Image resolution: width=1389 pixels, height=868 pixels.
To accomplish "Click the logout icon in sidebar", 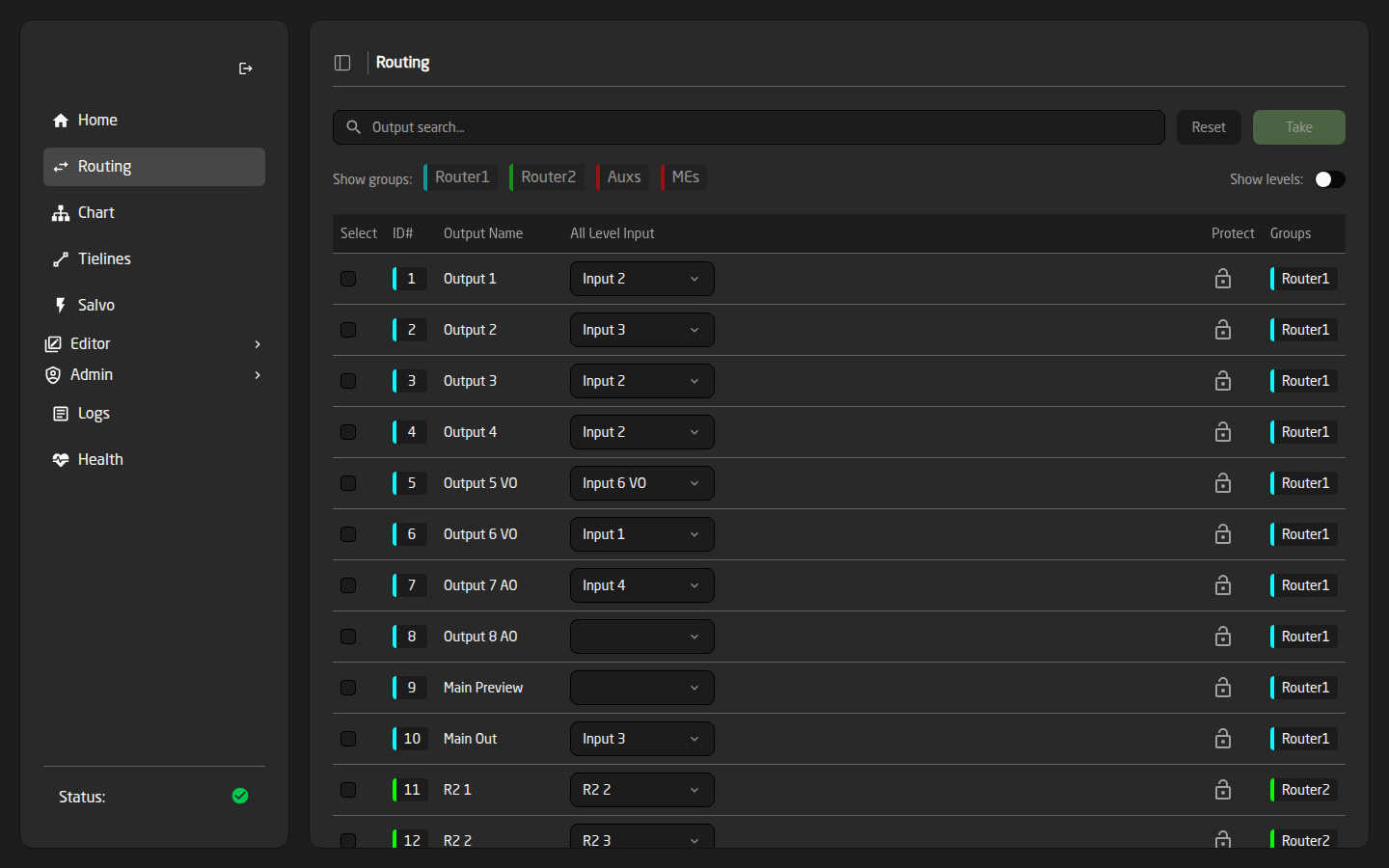I will (245, 68).
